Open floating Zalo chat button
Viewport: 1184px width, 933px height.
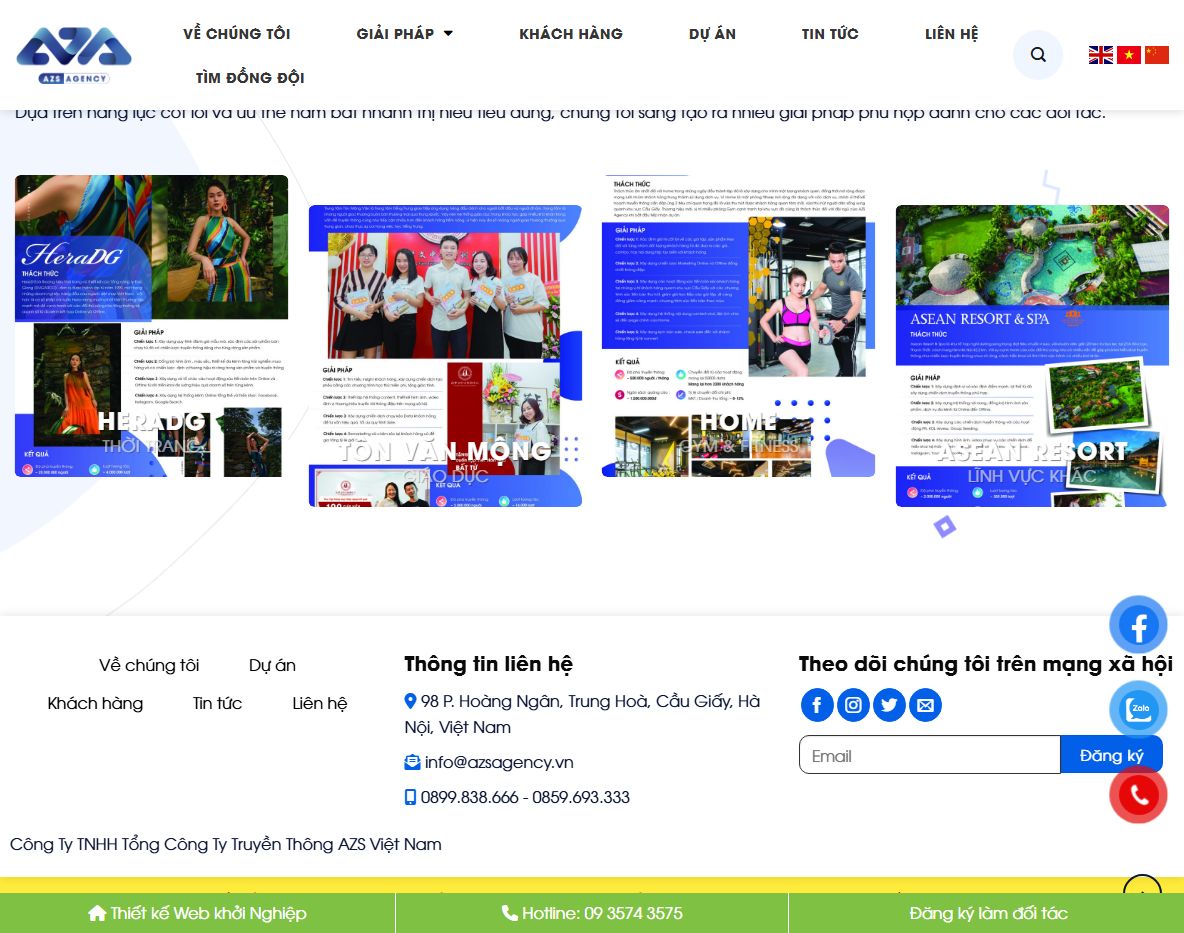pos(1138,710)
